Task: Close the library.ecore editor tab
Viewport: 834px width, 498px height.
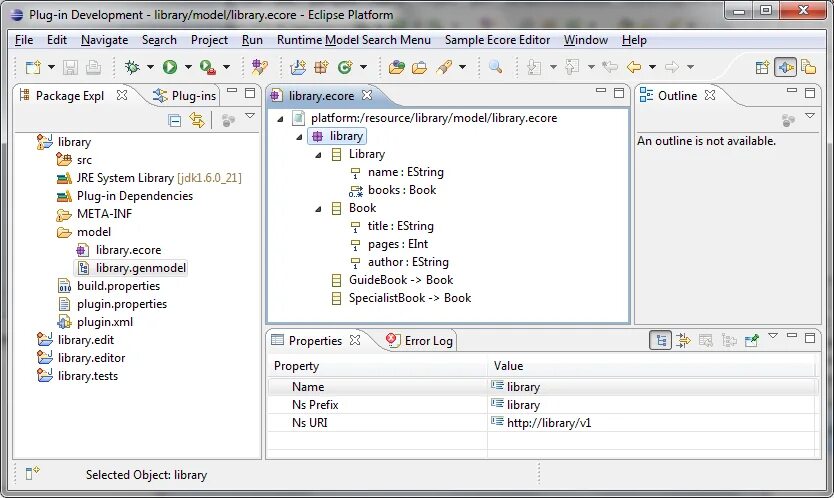Action: point(367,95)
